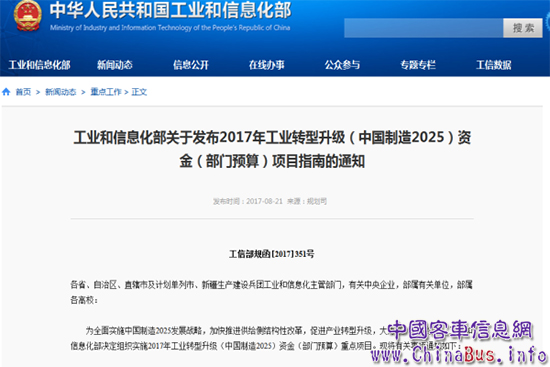Click the 重点工作 breadcrumb link
This screenshot has height=367, width=550.
pos(106,92)
